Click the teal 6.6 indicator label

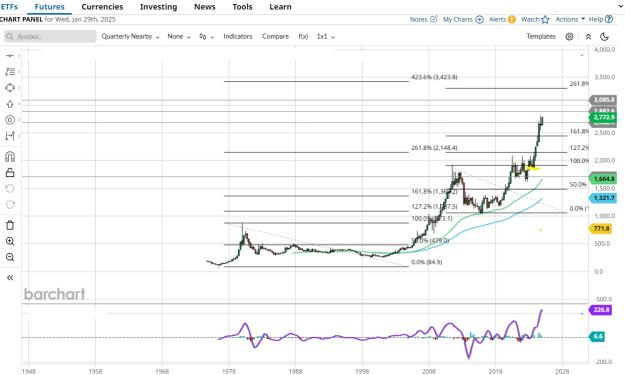pyautogui.click(x=597, y=336)
